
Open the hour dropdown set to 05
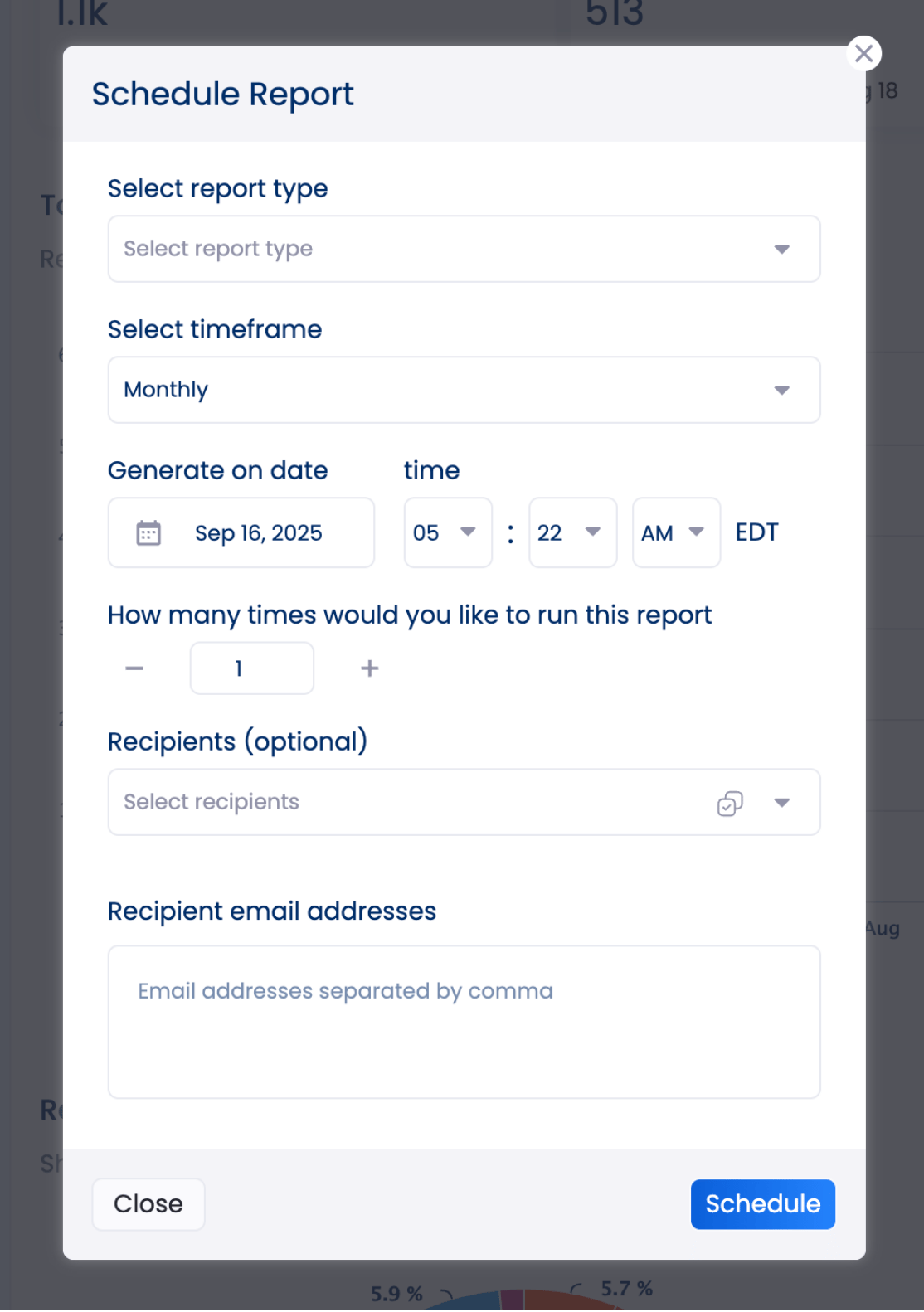click(447, 532)
